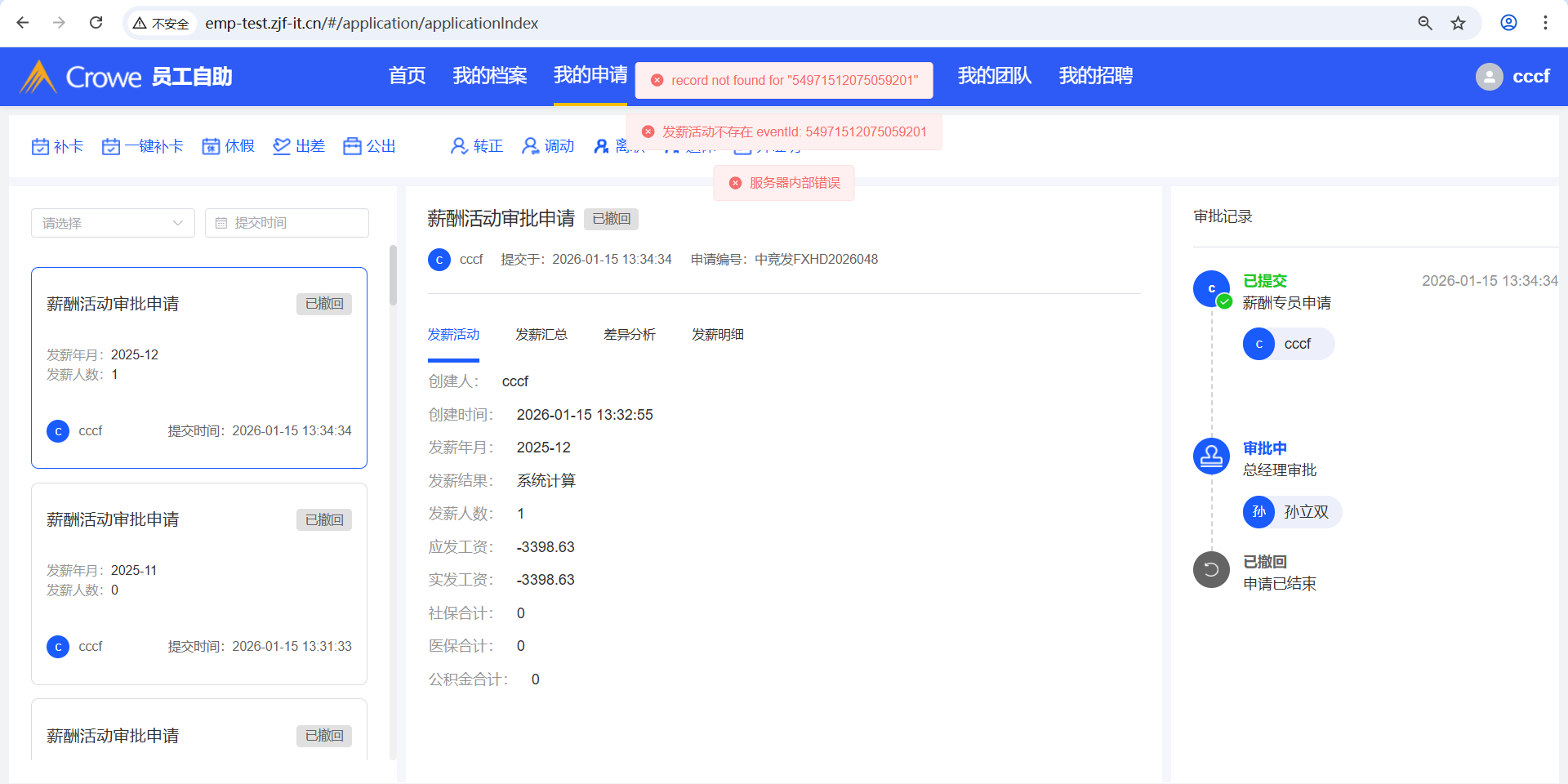
Task: Bookmark this page with star icon
Action: point(1458,23)
